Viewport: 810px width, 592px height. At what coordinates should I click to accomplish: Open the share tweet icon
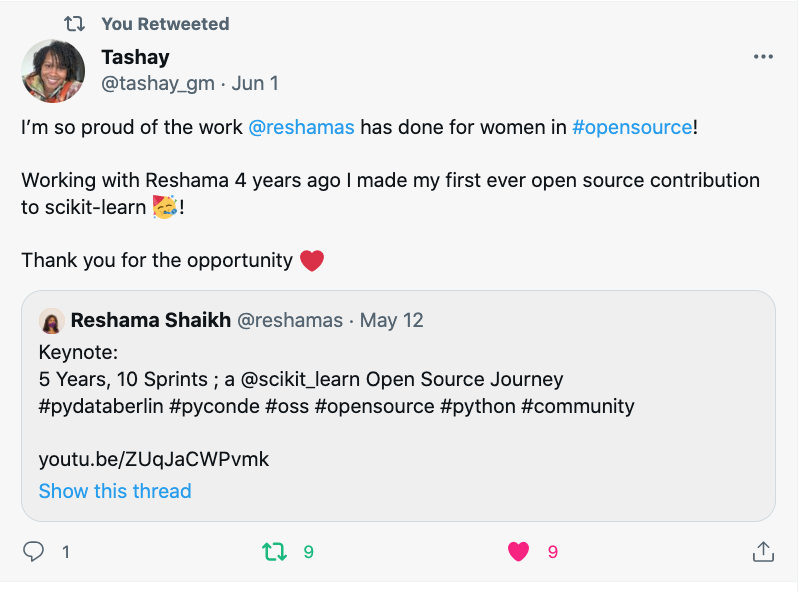(762, 551)
